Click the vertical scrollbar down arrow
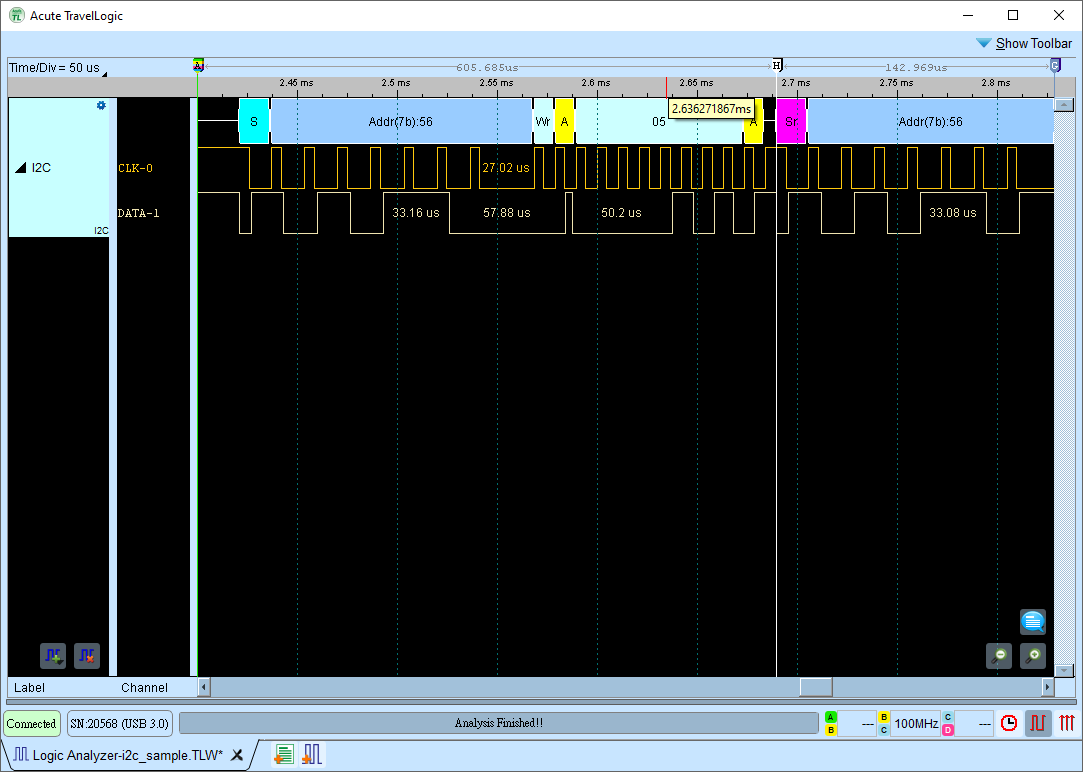This screenshot has width=1083, height=772. (x=1064, y=670)
